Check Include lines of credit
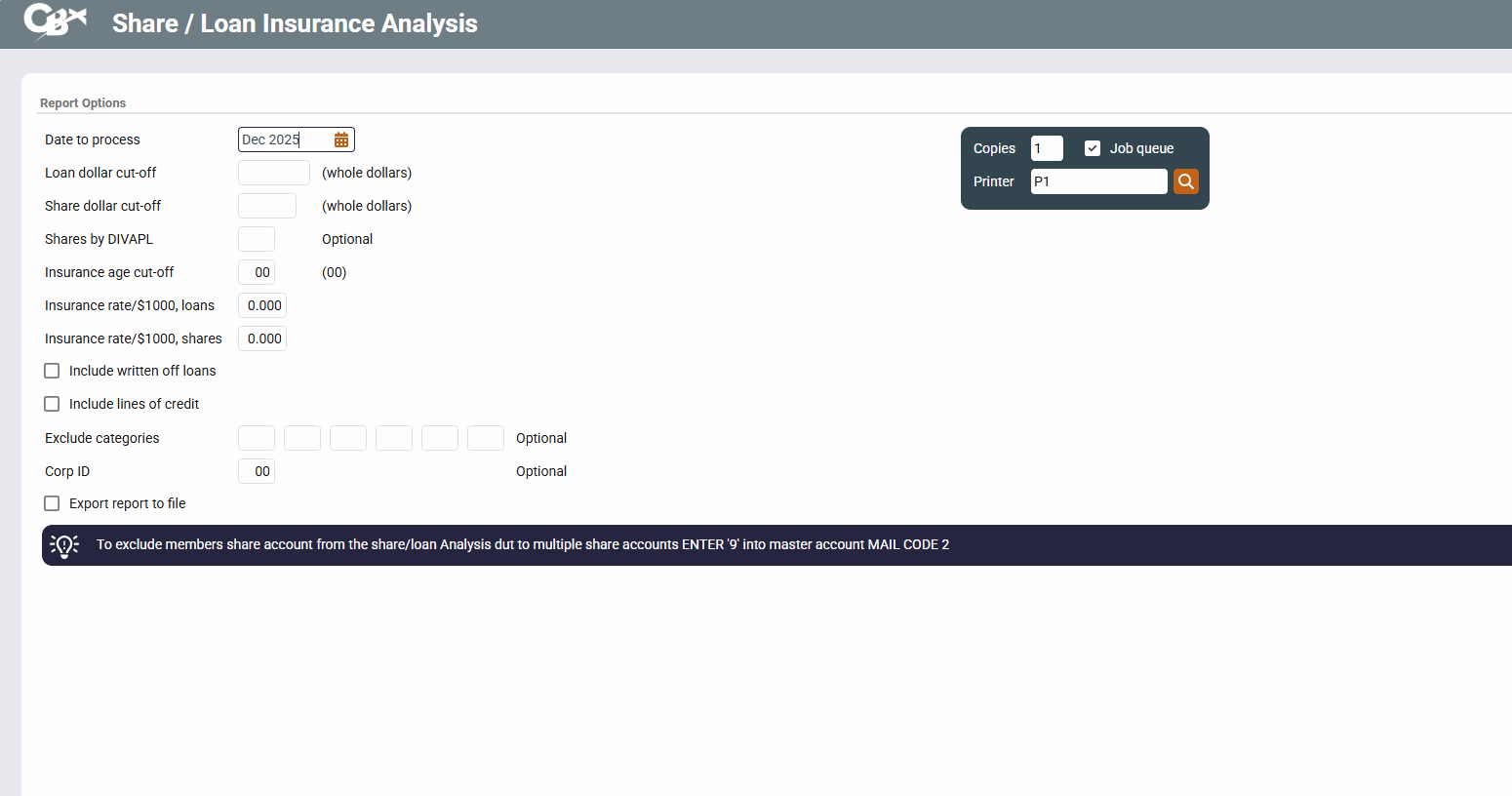 (x=53, y=404)
